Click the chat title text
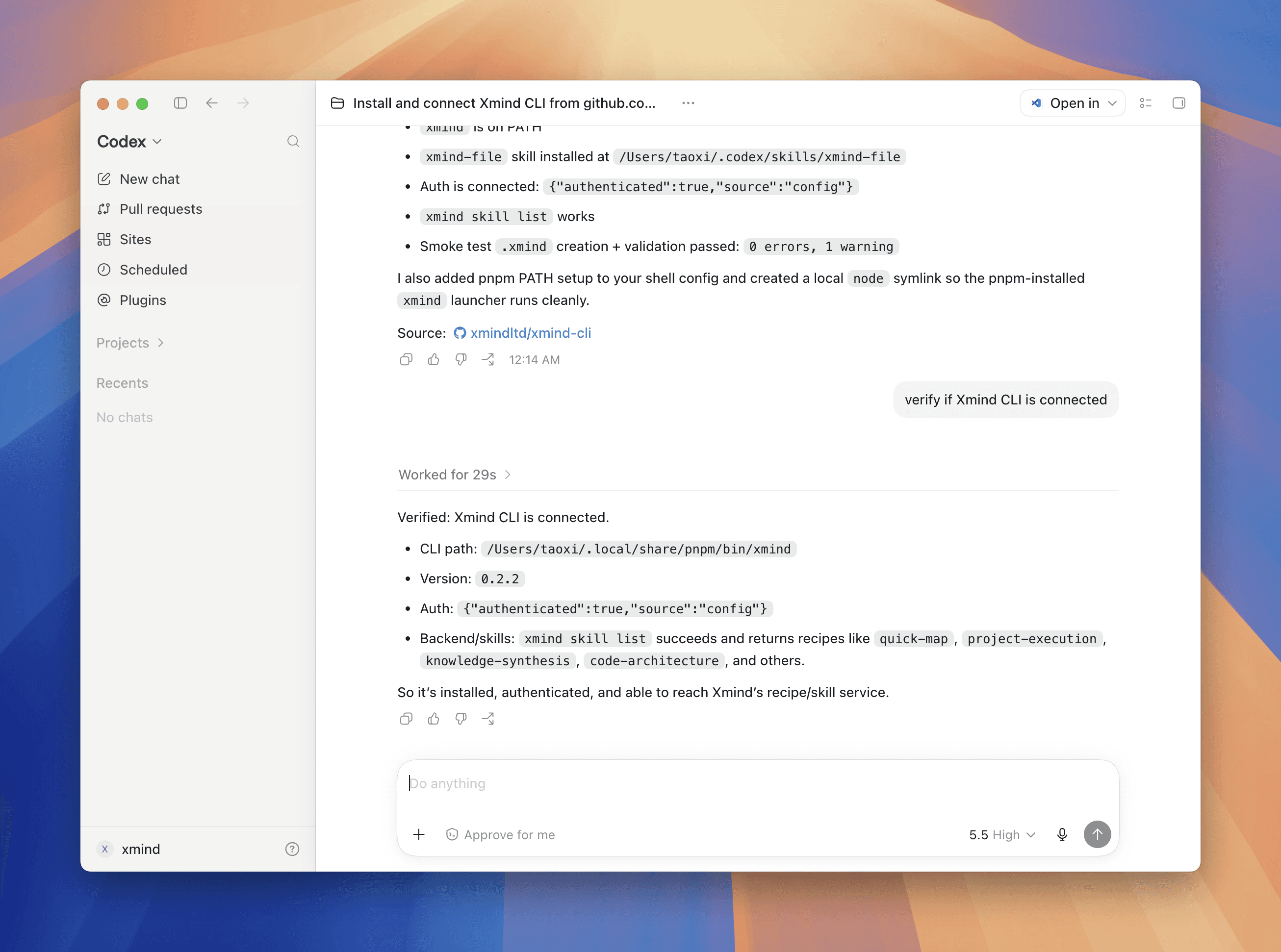The image size is (1281, 952). click(x=505, y=103)
